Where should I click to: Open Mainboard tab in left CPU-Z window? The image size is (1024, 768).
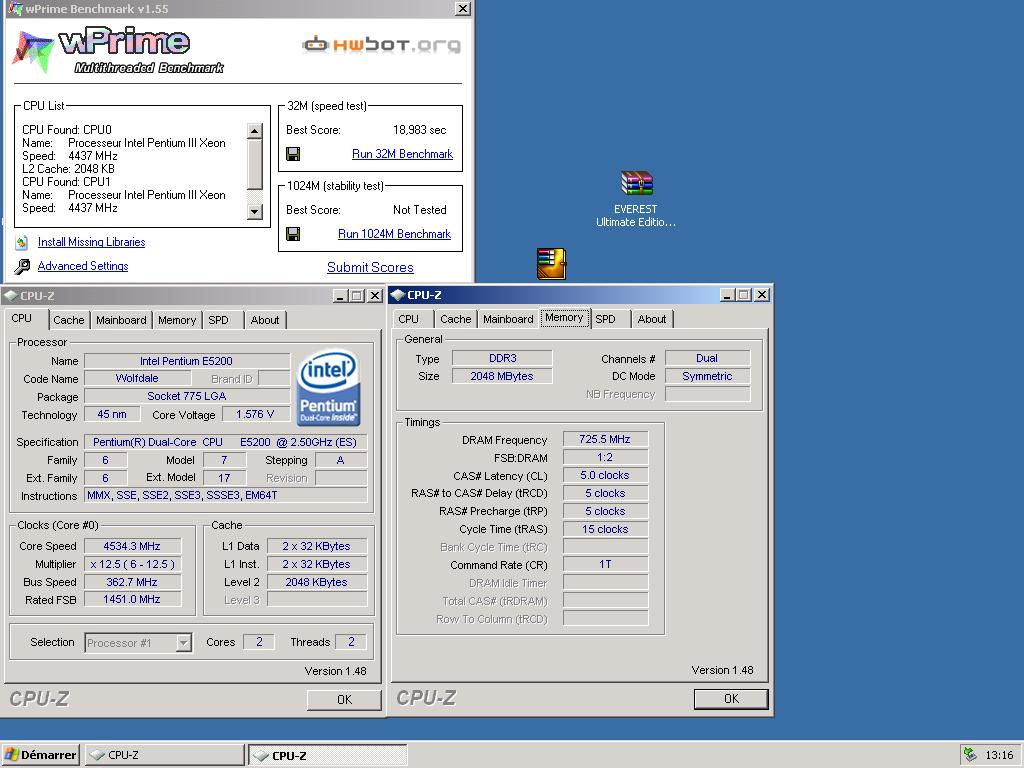(x=121, y=320)
